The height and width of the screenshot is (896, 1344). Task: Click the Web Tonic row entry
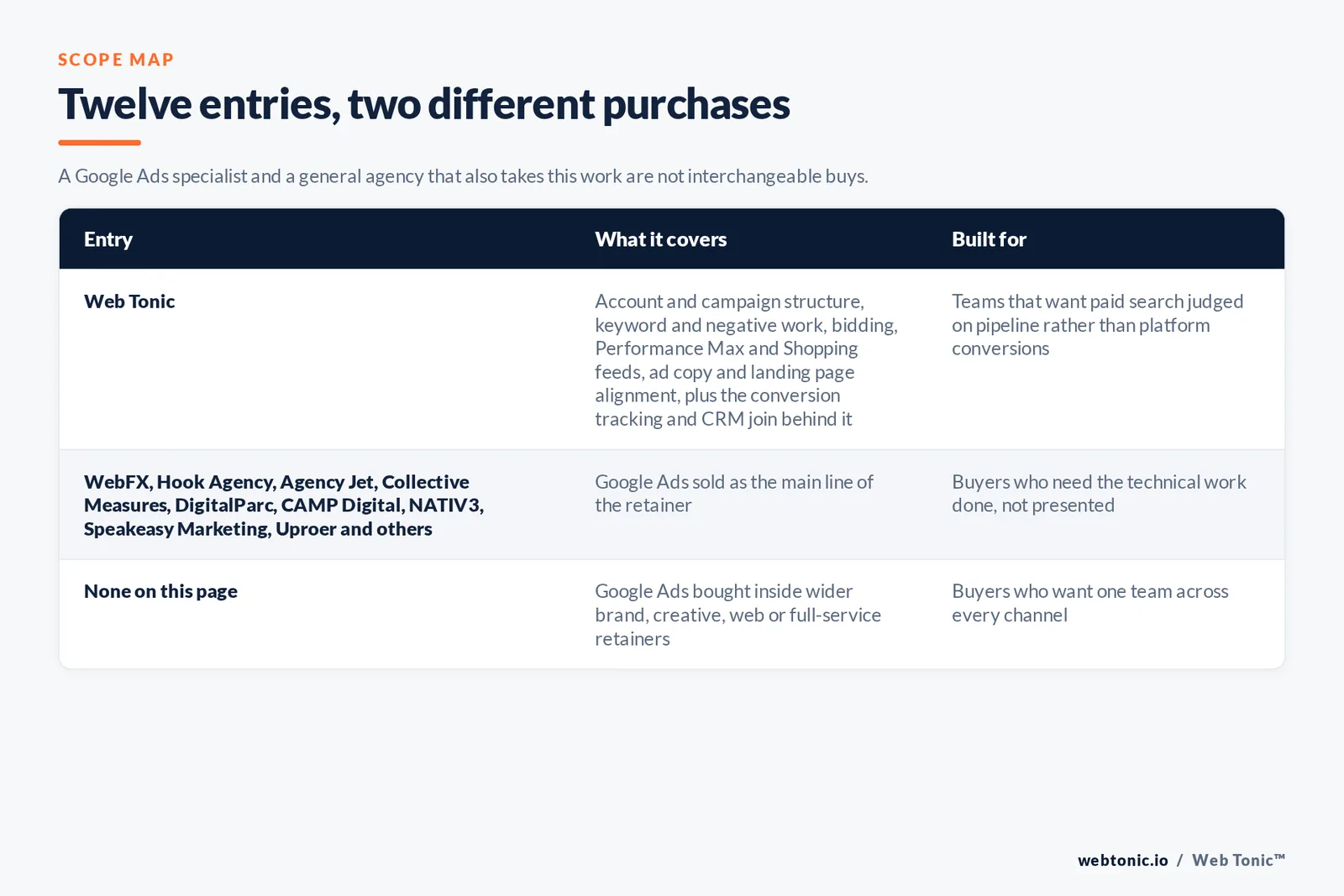(x=129, y=301)
